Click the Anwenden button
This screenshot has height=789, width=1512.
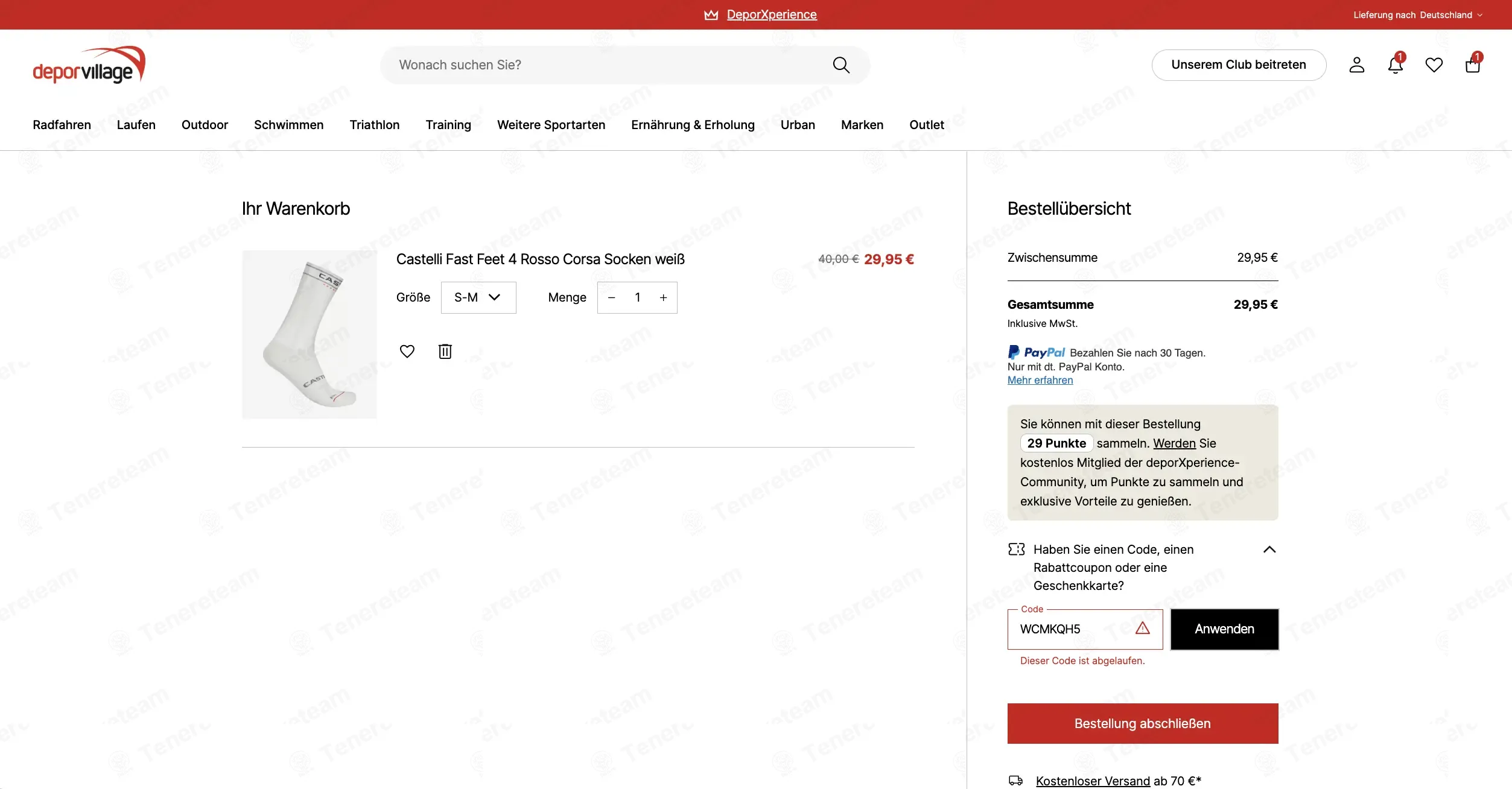click(1225, 629)
